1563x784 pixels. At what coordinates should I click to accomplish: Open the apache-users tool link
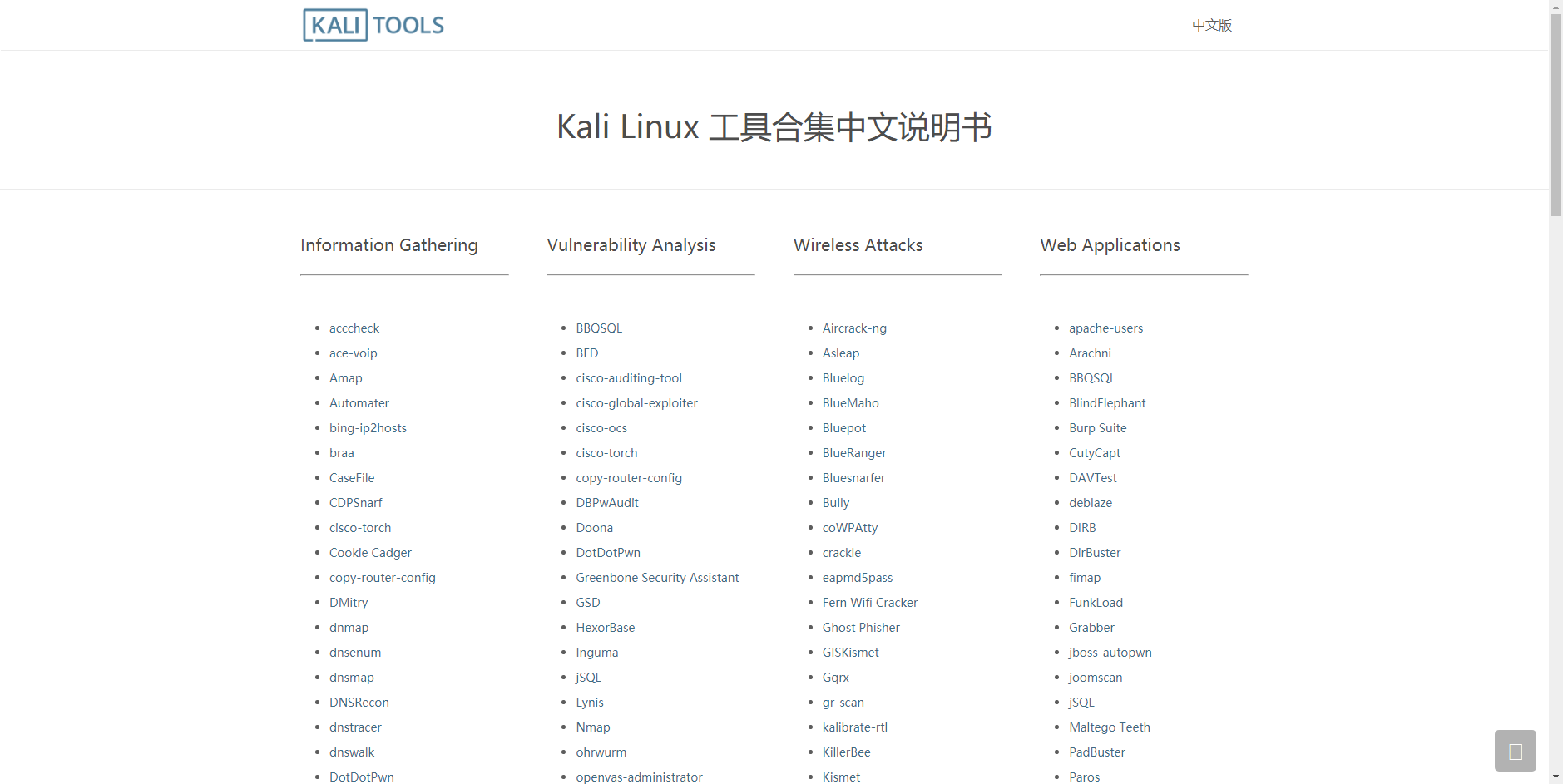click(x=1105, y=328)
